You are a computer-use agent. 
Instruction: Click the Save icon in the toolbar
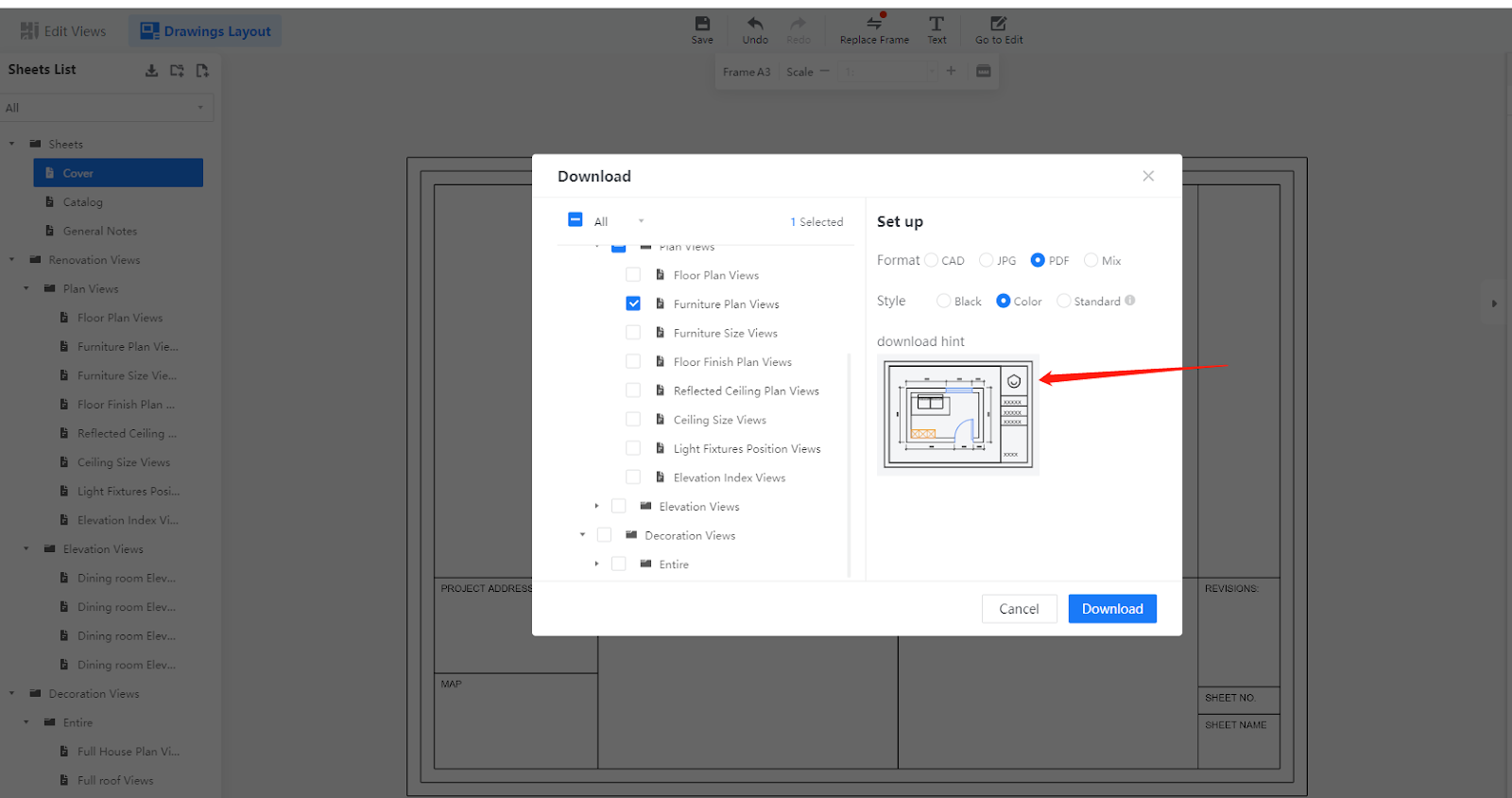coord(702,24)
